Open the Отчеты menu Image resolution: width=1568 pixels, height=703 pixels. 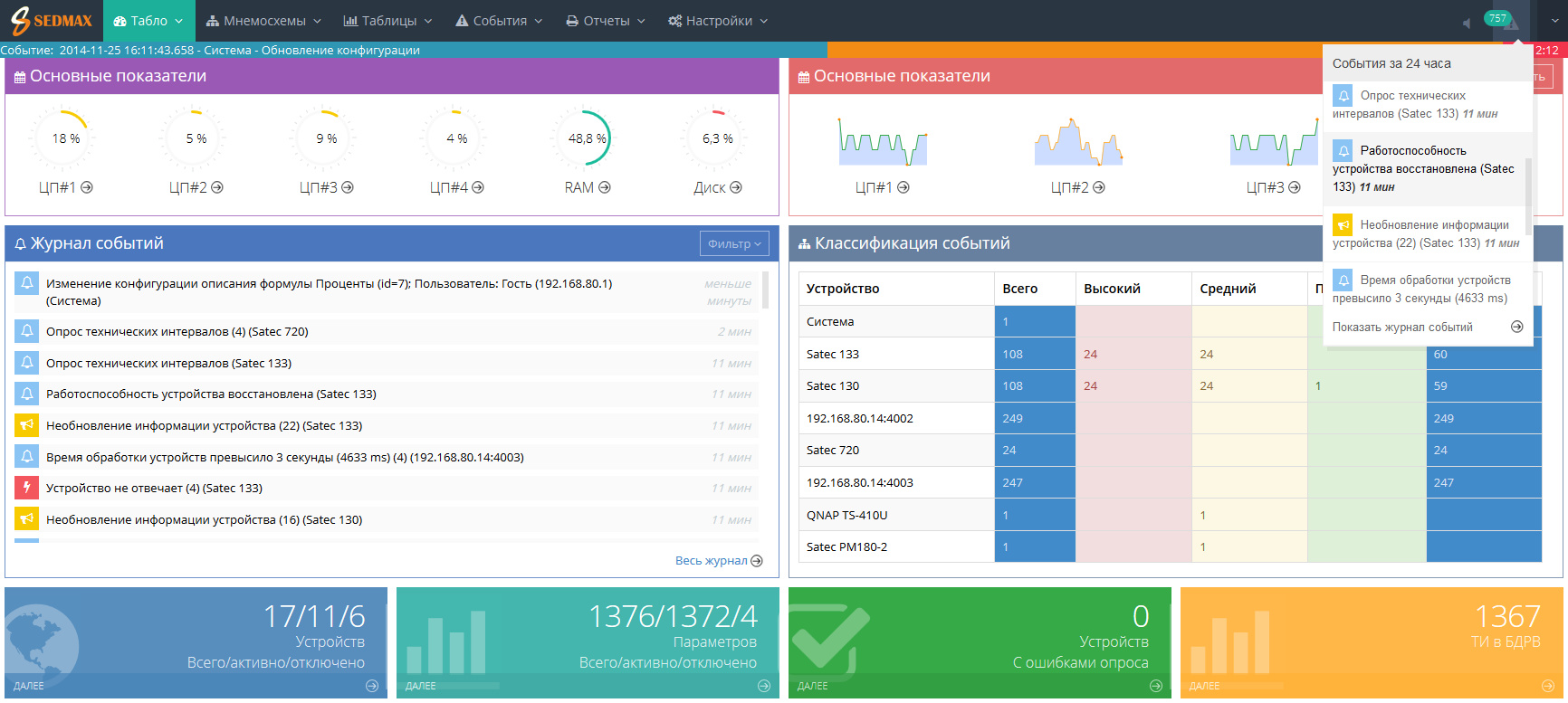pos(606,21)
